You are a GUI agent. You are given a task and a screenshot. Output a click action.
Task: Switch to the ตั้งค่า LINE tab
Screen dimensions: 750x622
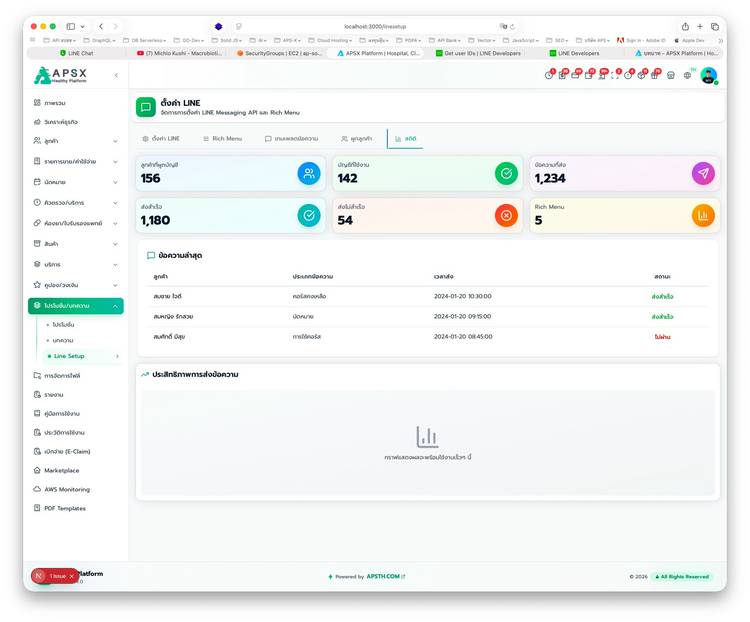point(161,138)
